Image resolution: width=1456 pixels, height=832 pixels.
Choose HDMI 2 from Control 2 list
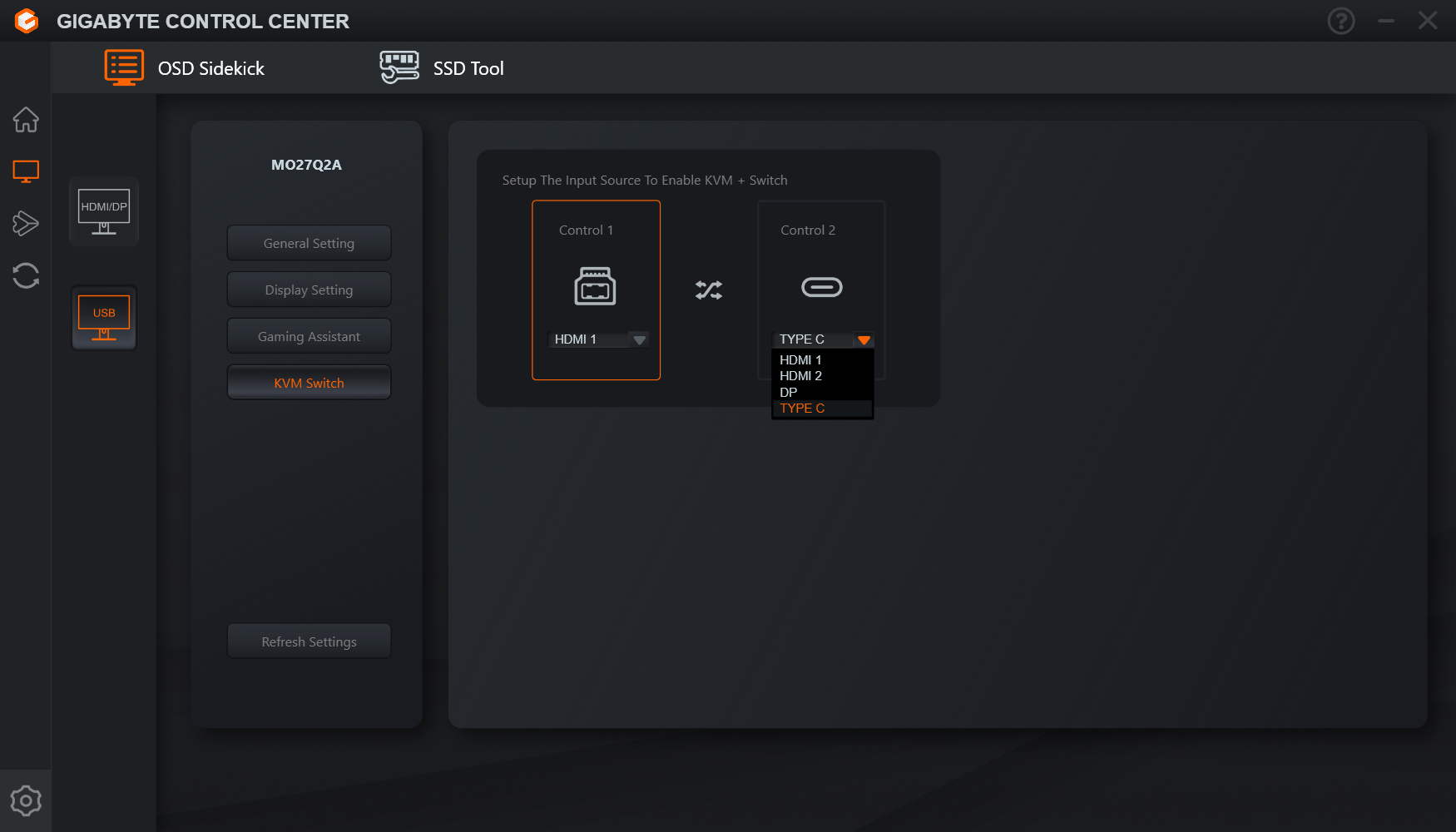coord(823,376)
